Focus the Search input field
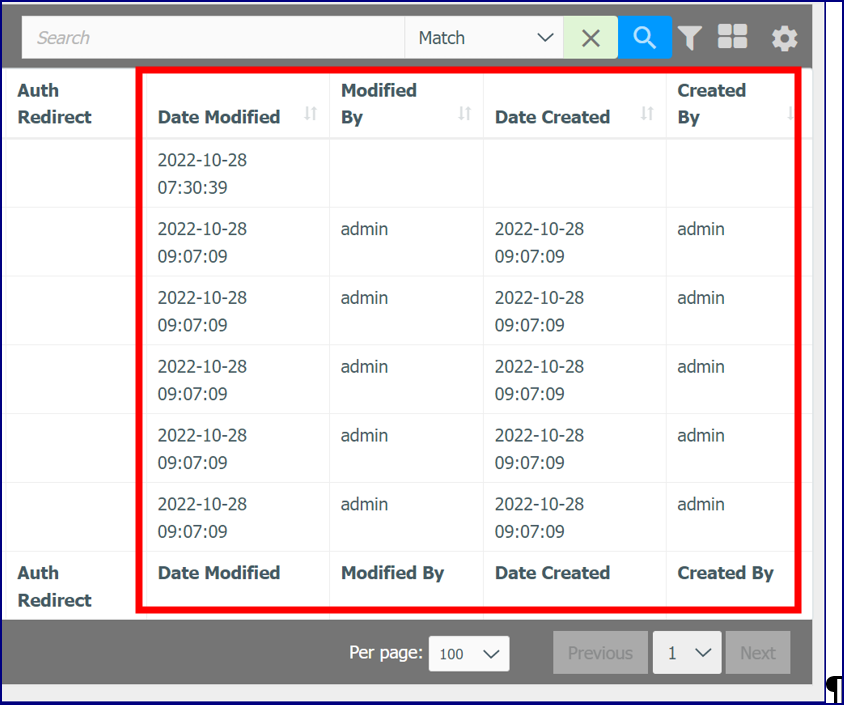Viewport: 844px width, 705px height. pyautogui.click(x=213, y=38)
